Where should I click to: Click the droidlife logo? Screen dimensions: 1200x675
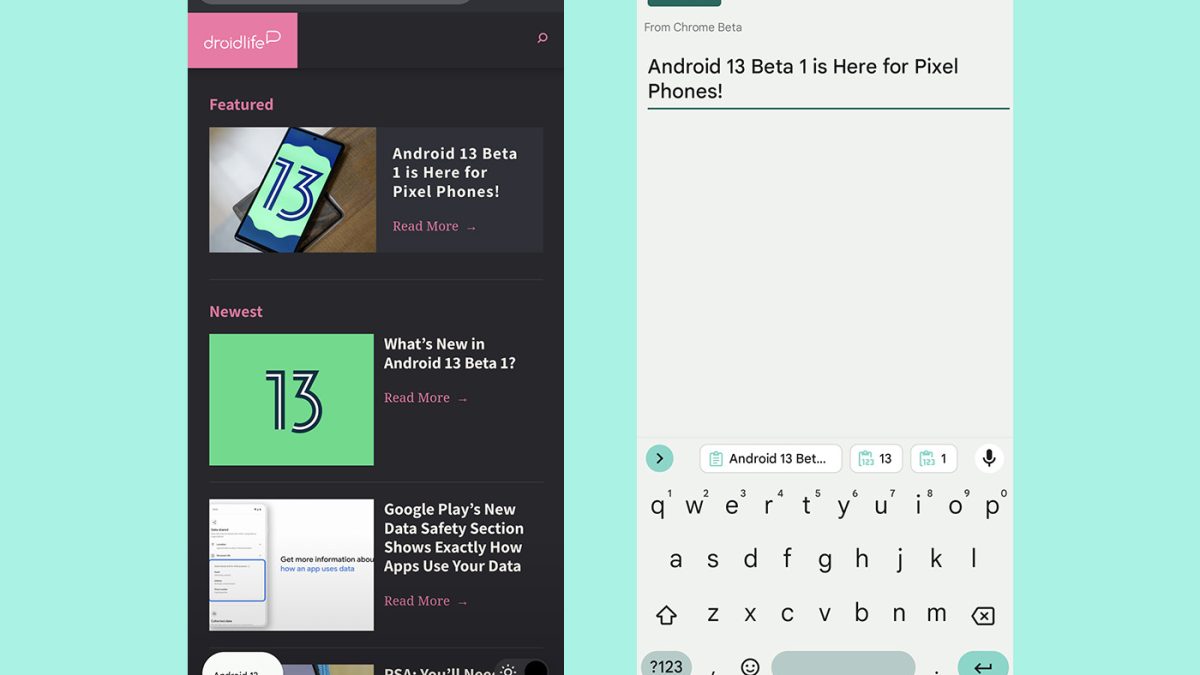242,40
